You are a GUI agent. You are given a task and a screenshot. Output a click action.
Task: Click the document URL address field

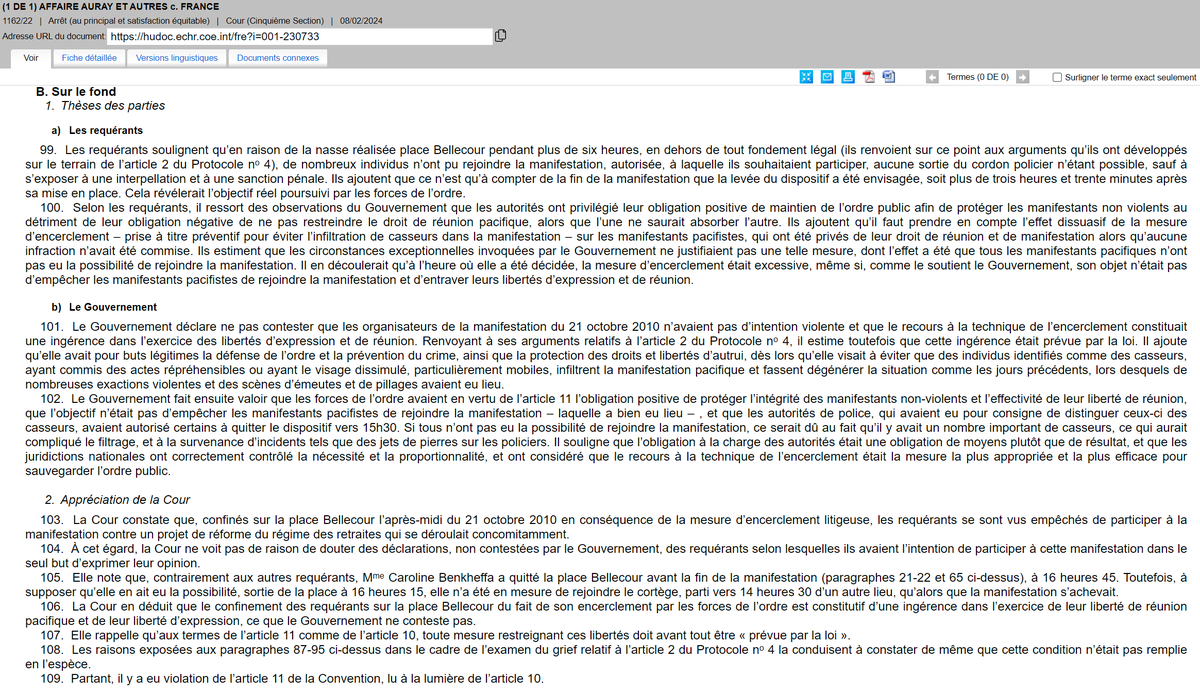[299, 36]
